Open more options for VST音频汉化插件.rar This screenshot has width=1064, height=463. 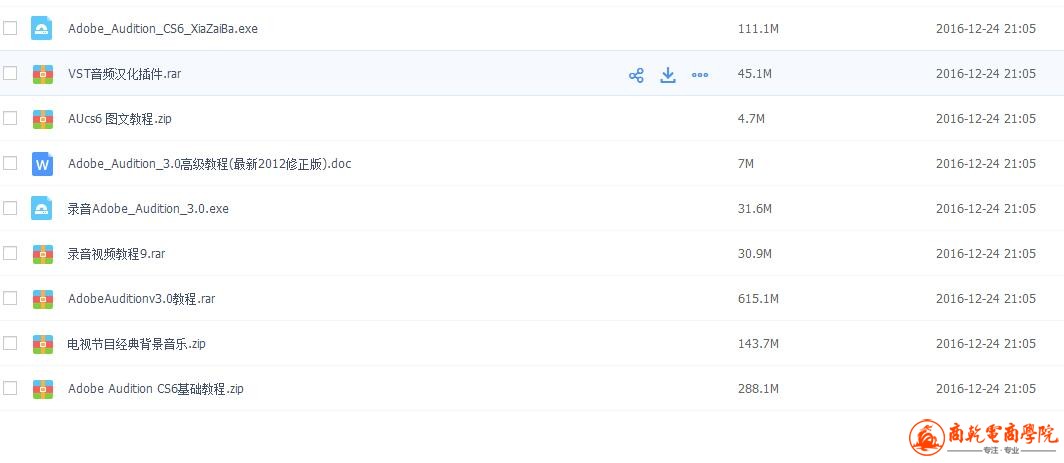click(x=700, y=75)
